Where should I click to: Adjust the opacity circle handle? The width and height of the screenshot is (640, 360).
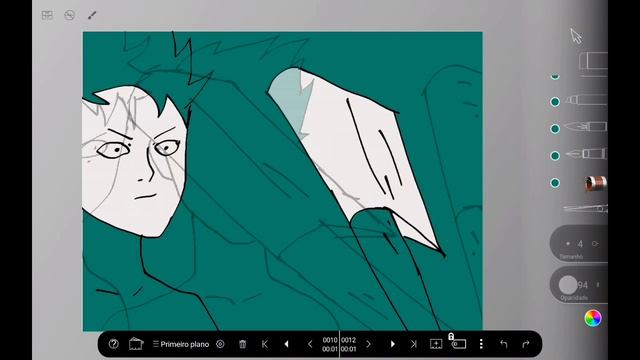[x=568, y=284]
